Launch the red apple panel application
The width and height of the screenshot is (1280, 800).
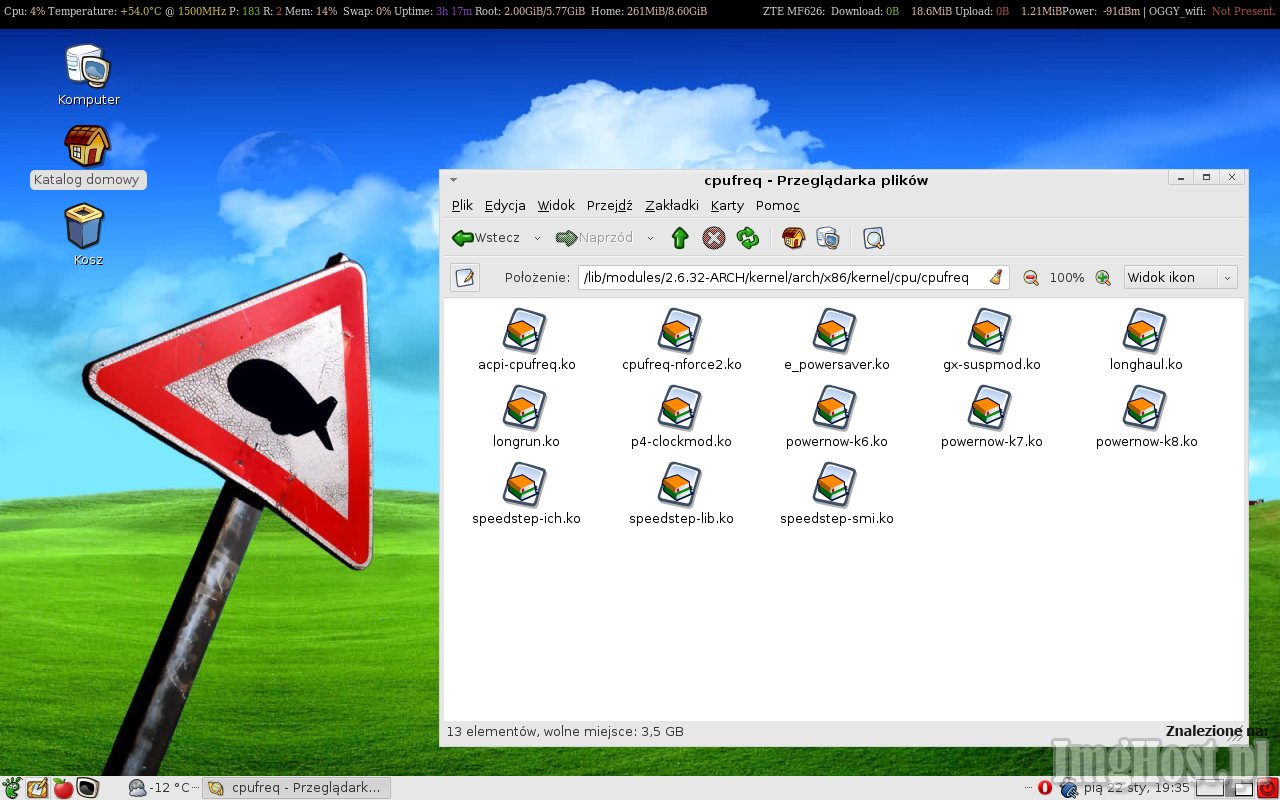pyautogui.click(x=63, y=788)
